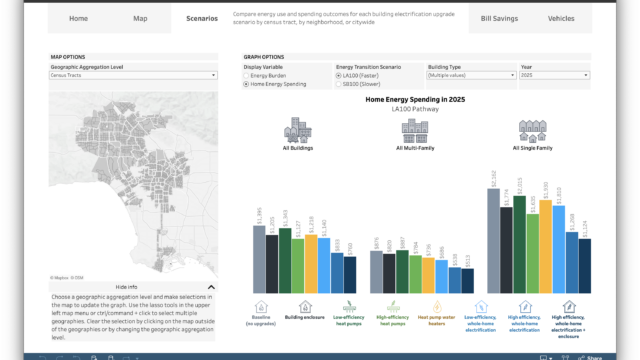Image resolution: width=640 pixels, height=360 pixels.
Task: Select the $1,635 light green Single Family bar
Action: click(x=533, y=253)
